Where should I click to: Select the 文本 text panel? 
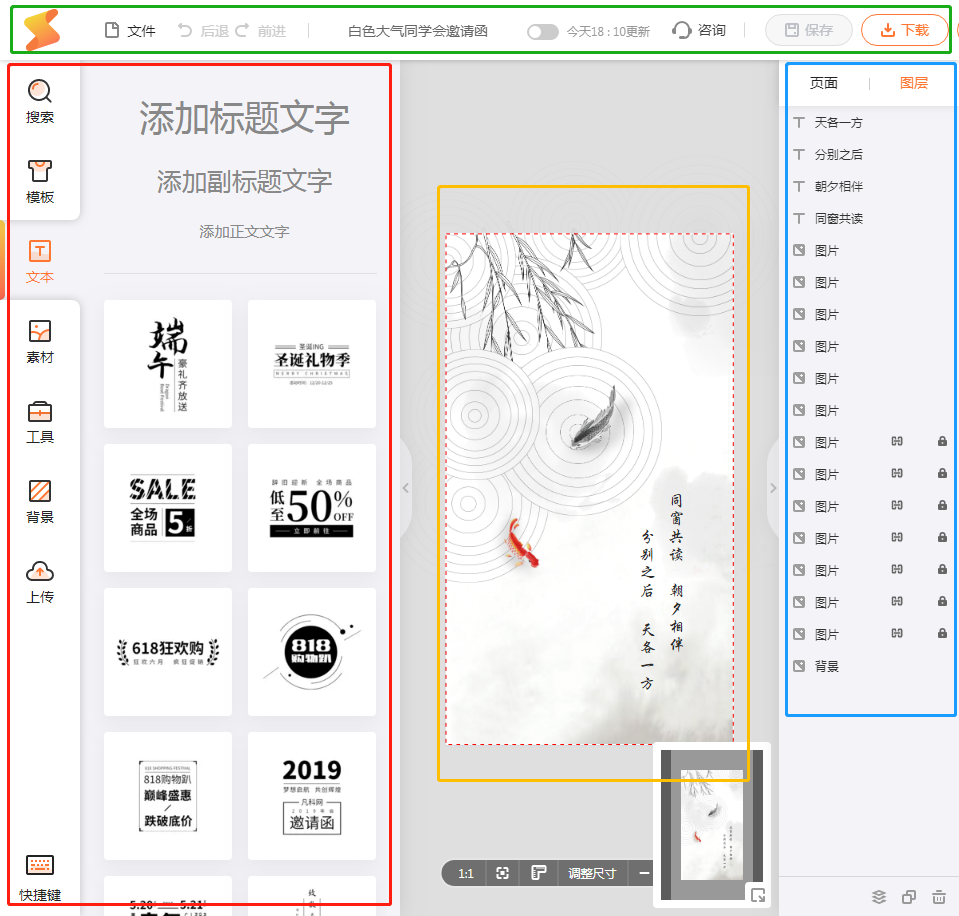click(40, 261)
